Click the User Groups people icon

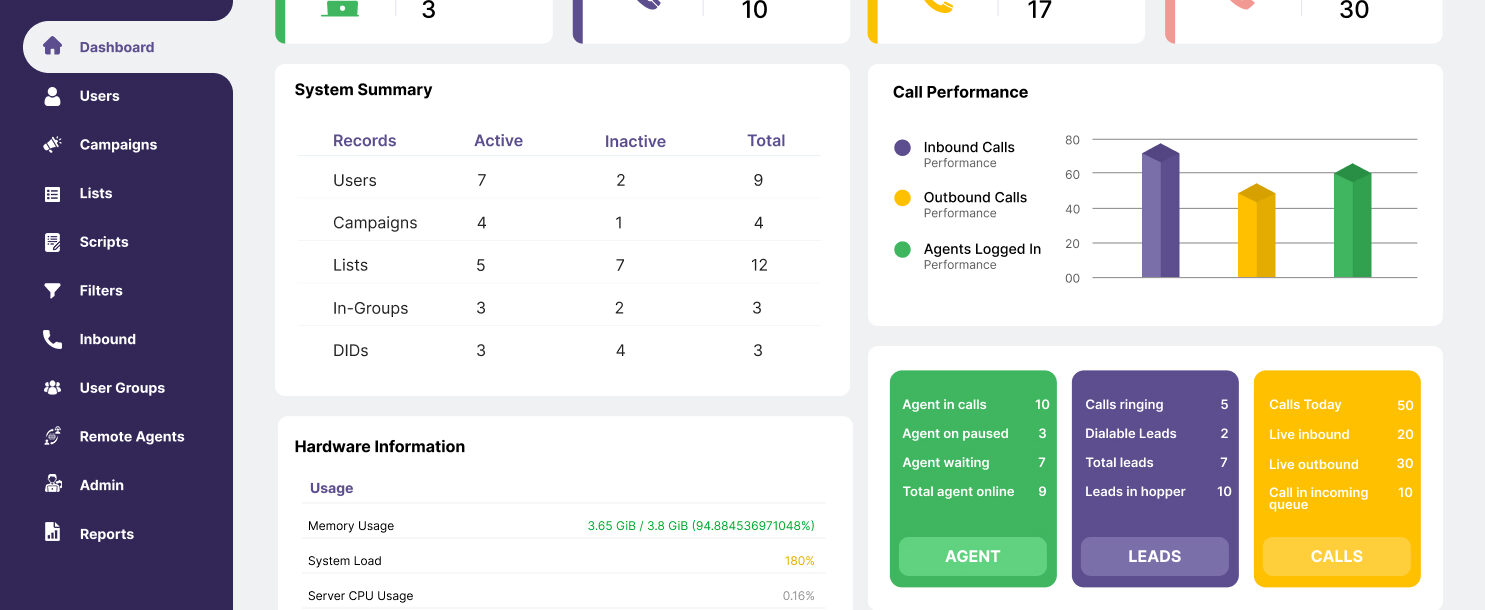coord(53,388)
